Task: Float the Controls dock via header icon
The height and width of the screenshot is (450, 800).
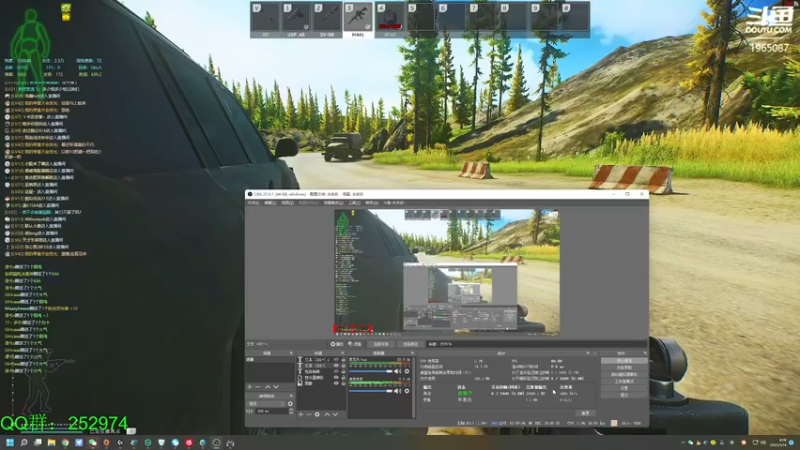Action: [x=645, y=353]
